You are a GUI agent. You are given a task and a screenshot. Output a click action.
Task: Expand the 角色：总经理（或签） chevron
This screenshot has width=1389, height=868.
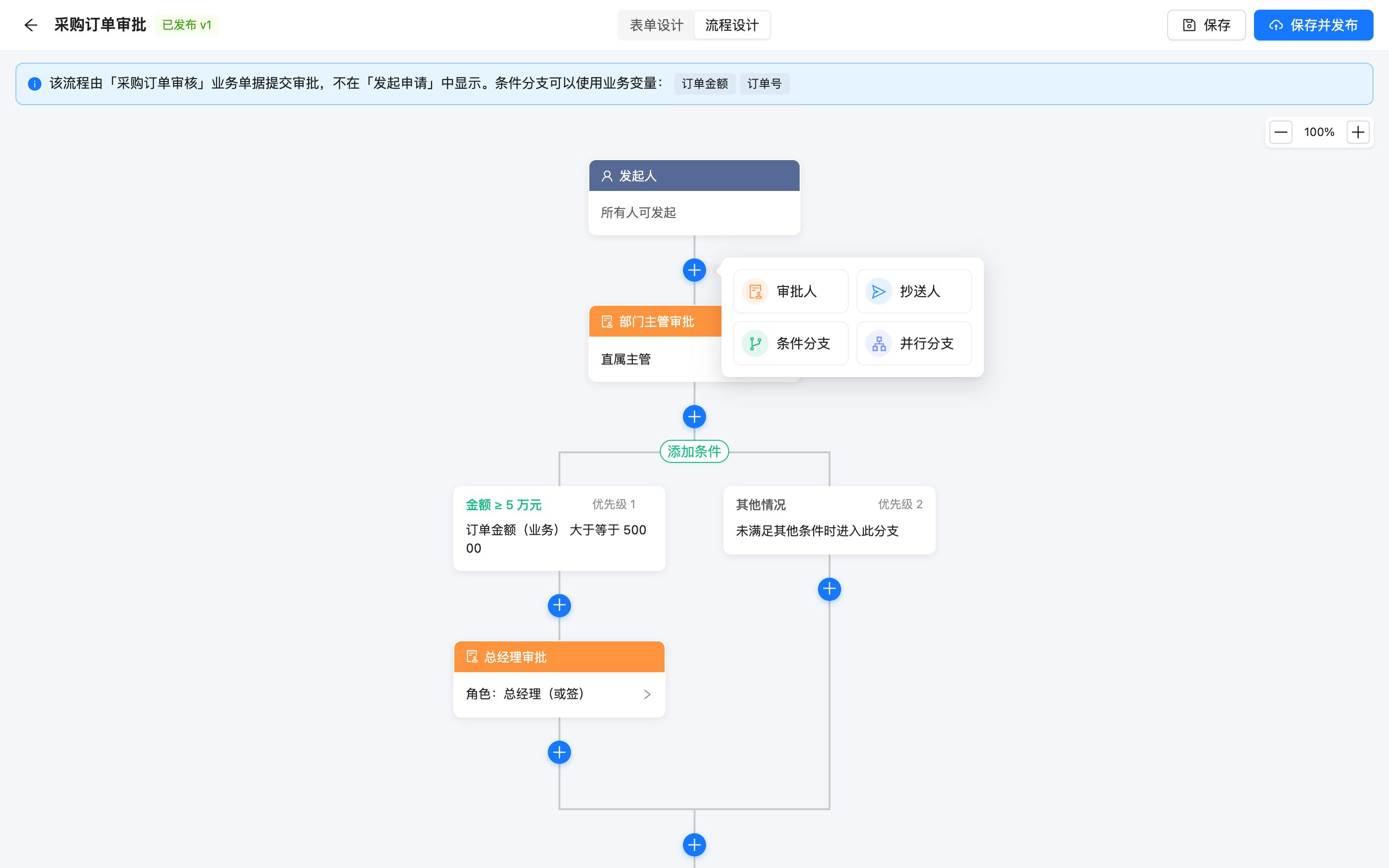click(x=647, y=694)
